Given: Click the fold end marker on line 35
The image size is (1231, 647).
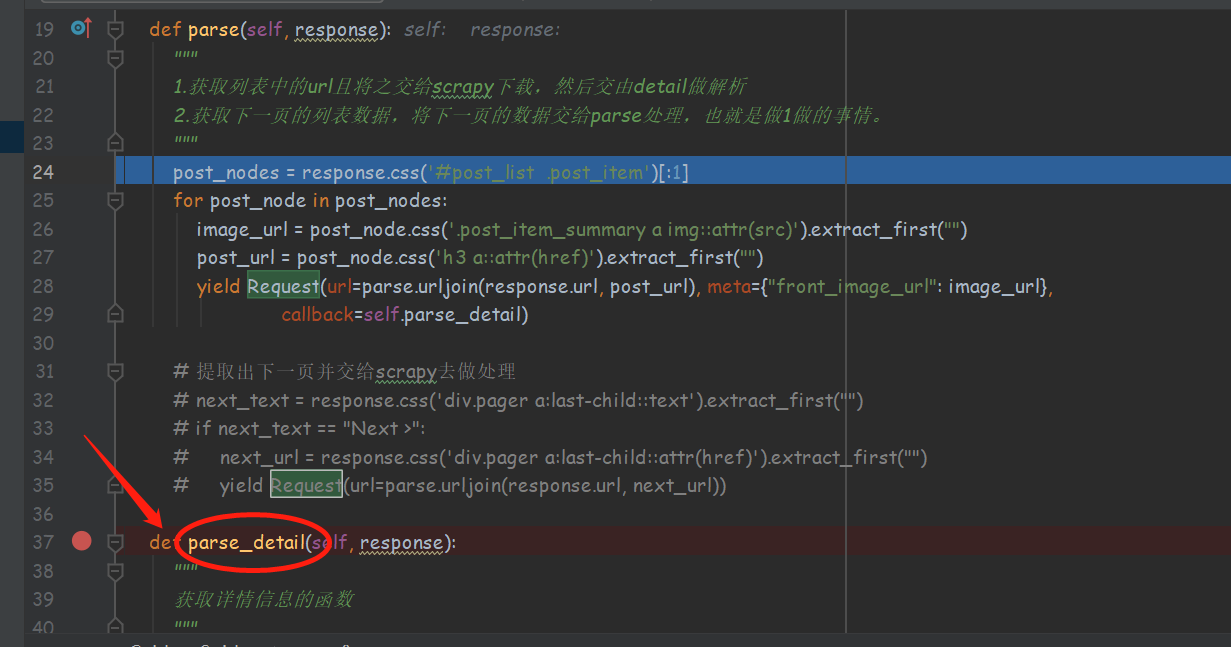Looking at the screenshot, I should click(115, 486).
